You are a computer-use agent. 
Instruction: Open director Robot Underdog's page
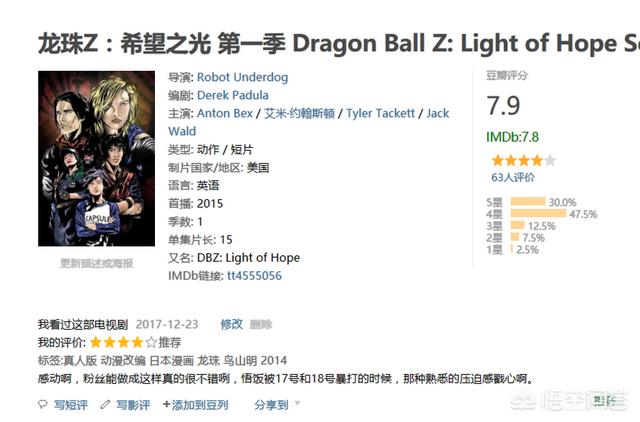[244, 77]
